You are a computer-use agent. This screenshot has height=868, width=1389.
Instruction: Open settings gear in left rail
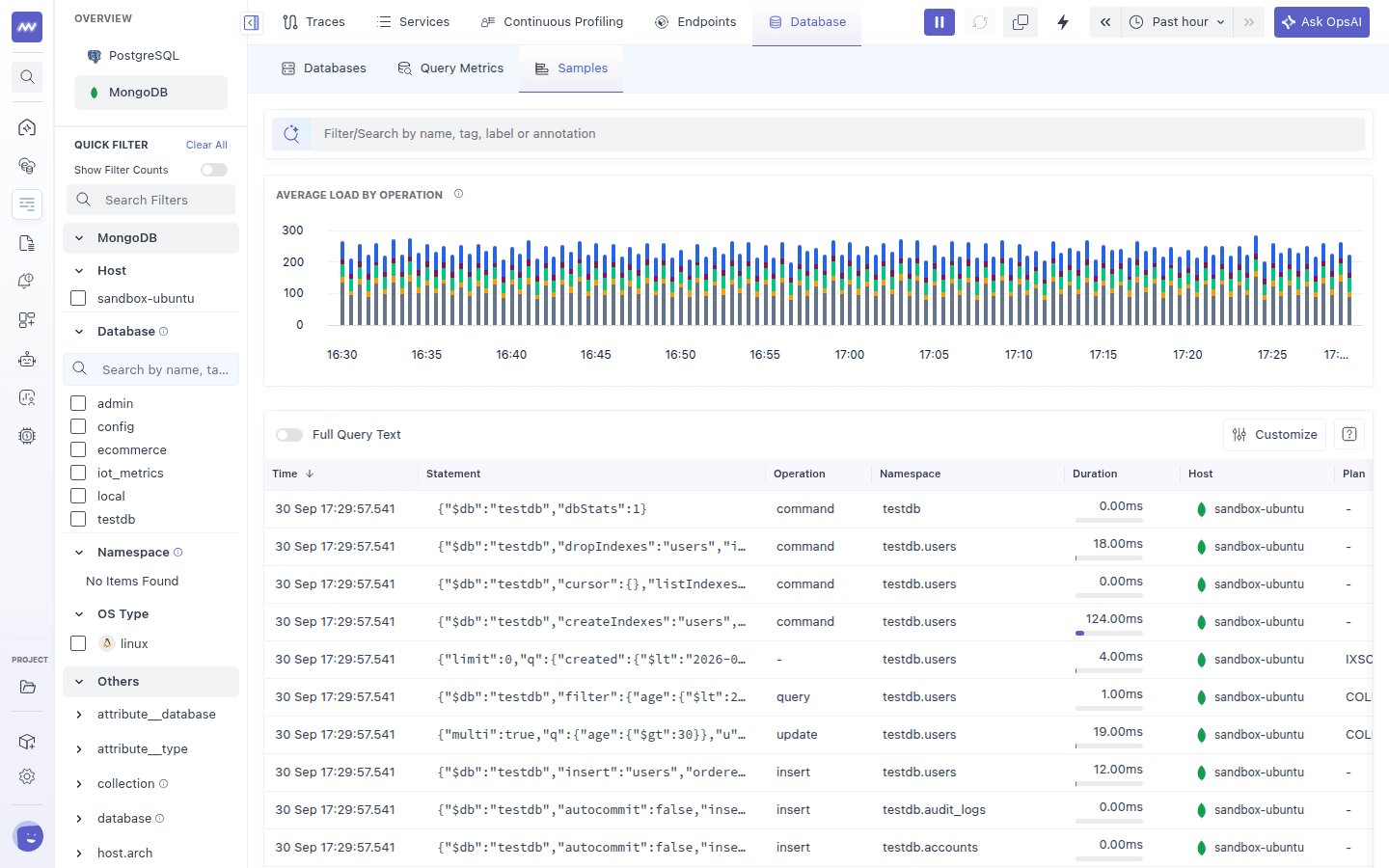coord(27,776)
